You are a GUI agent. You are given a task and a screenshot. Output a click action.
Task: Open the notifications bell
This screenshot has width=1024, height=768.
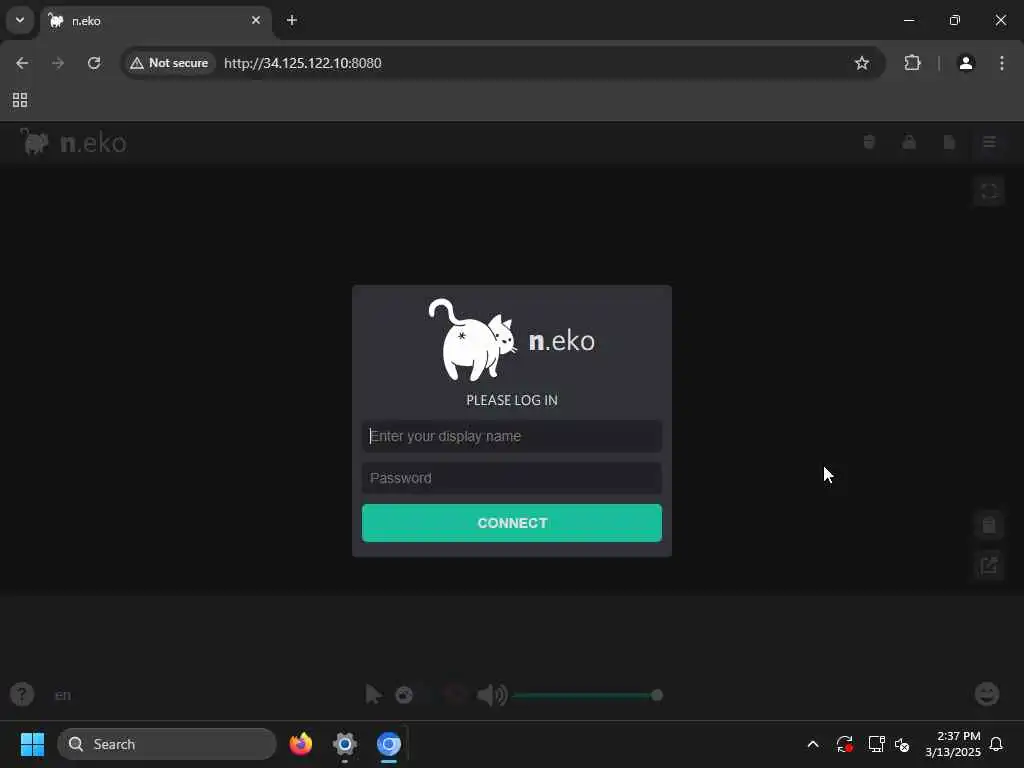point(996,744)
